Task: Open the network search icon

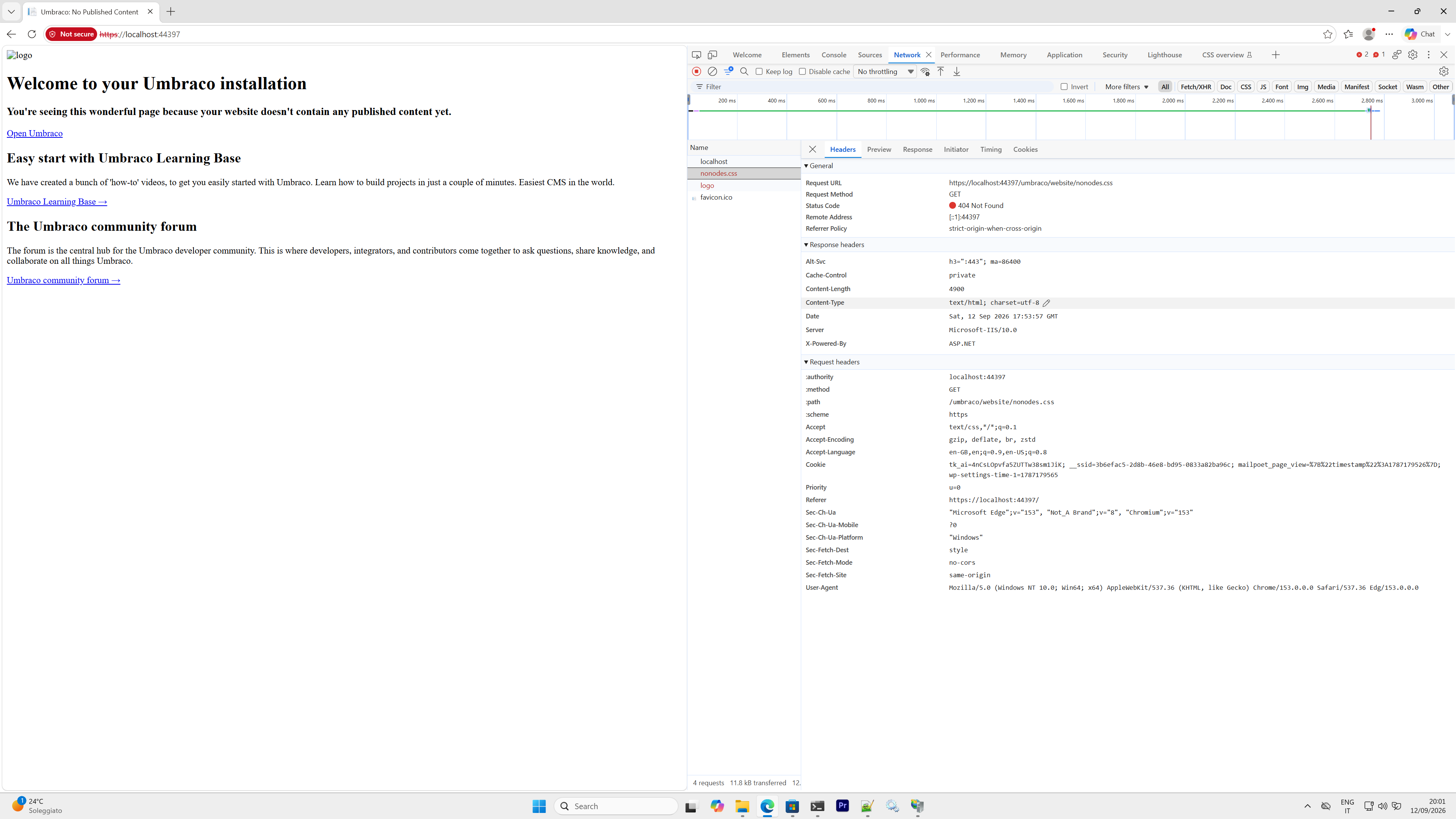Action: [x=744, y=71]
